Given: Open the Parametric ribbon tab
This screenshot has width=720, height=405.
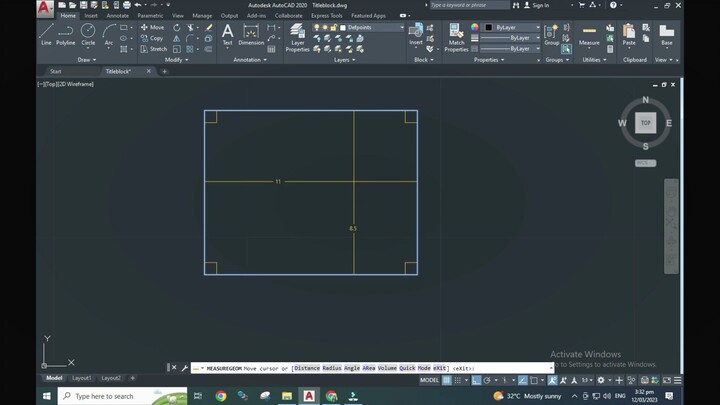Looking at the screenshot, I should tap(150, 16).
